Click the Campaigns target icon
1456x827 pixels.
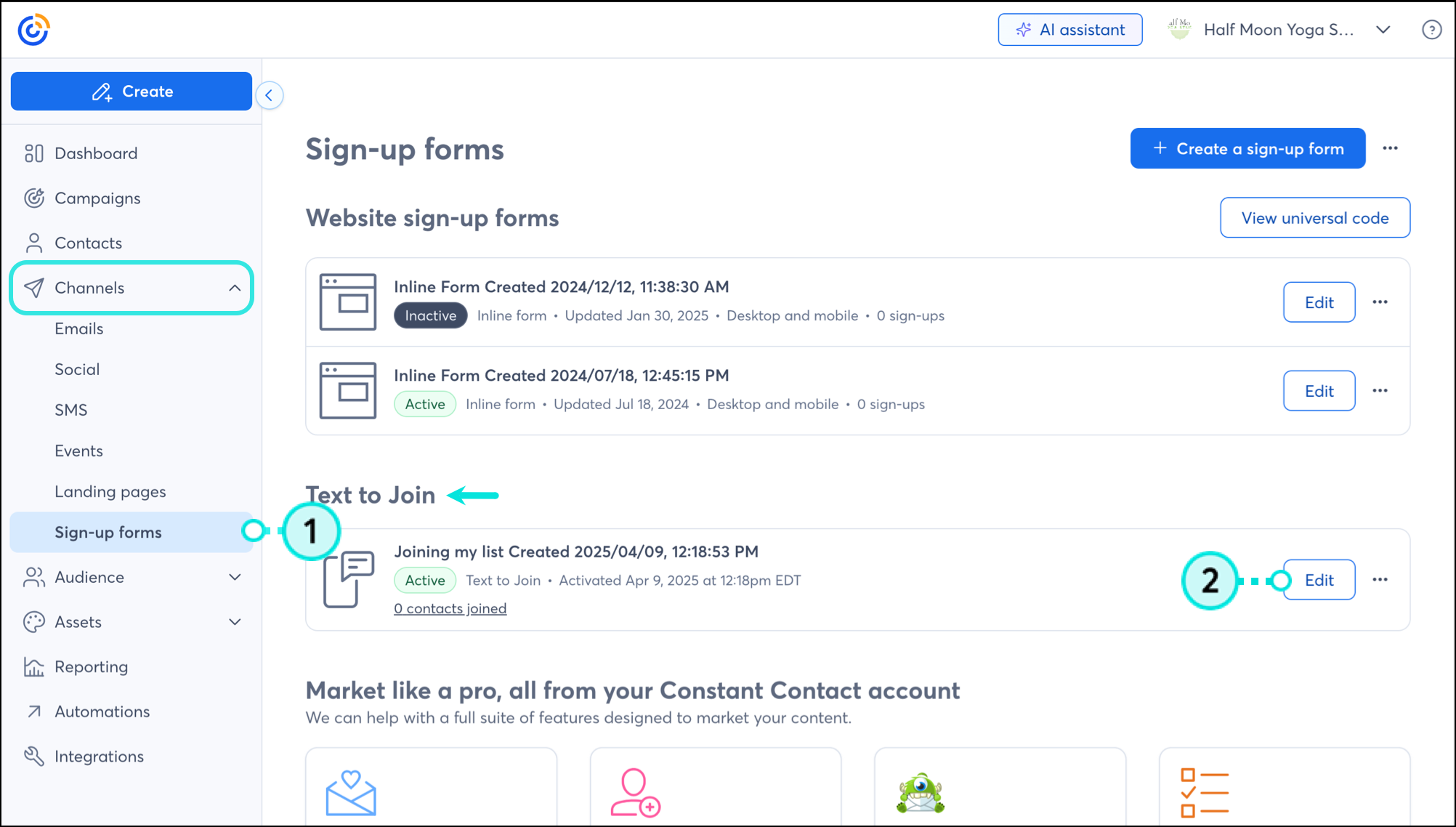pyautogui.click(x=33, y=198)
